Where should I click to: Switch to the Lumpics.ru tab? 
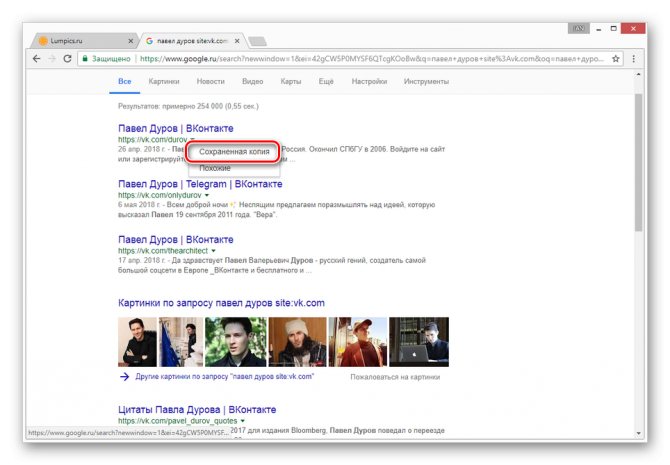tap(84, 41)
